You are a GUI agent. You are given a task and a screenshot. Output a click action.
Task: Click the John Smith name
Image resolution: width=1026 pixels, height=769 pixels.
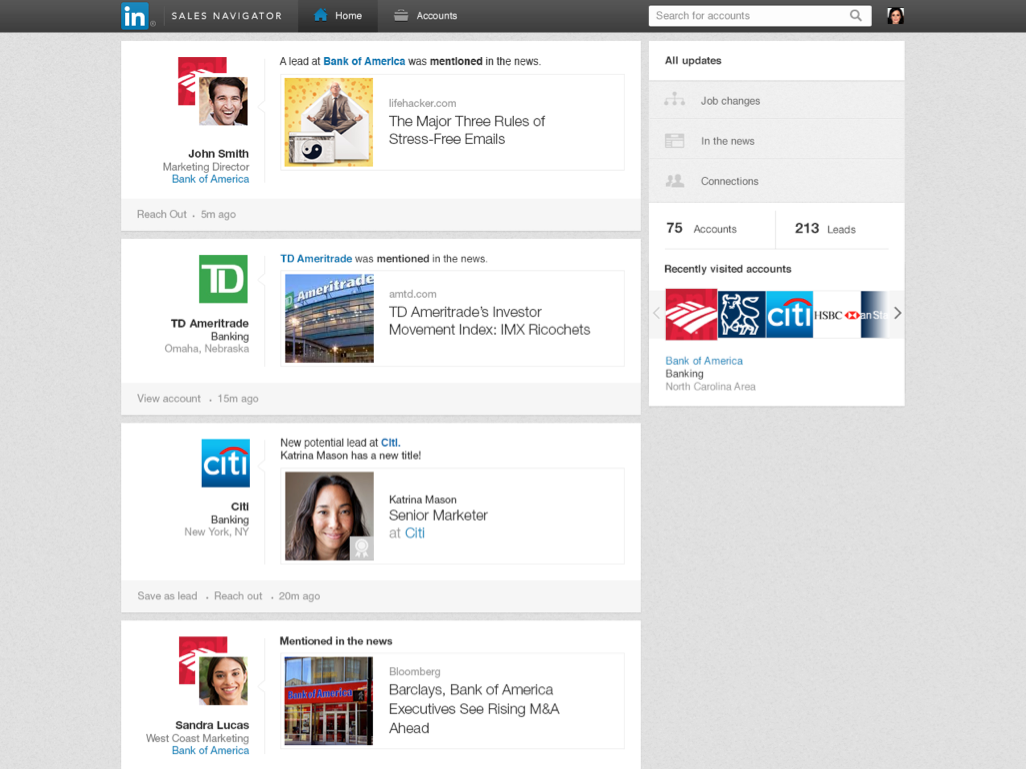[219, 153]
